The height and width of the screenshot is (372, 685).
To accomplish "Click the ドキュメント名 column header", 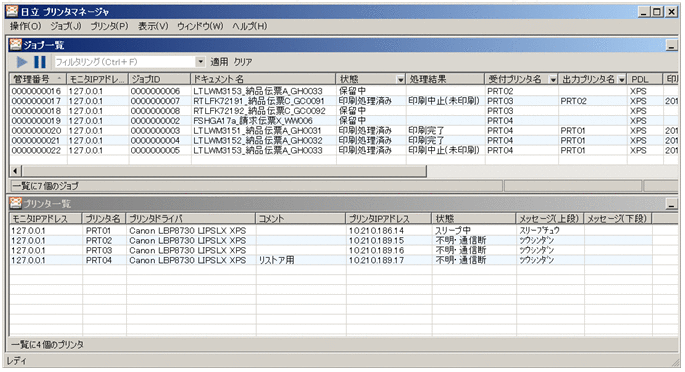I will pos(263,79).
